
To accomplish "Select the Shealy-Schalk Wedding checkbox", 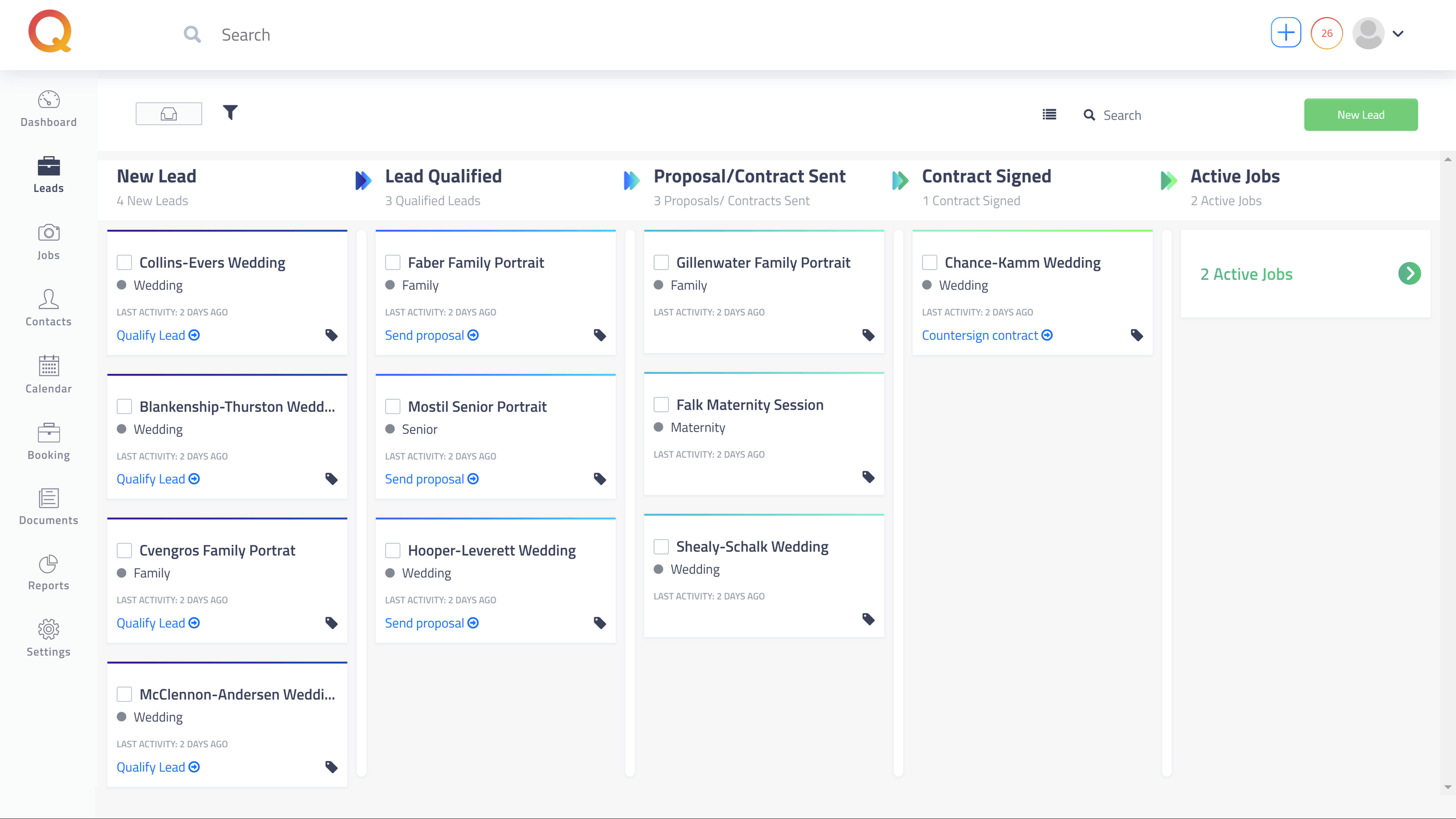I will tap(661, 547).
